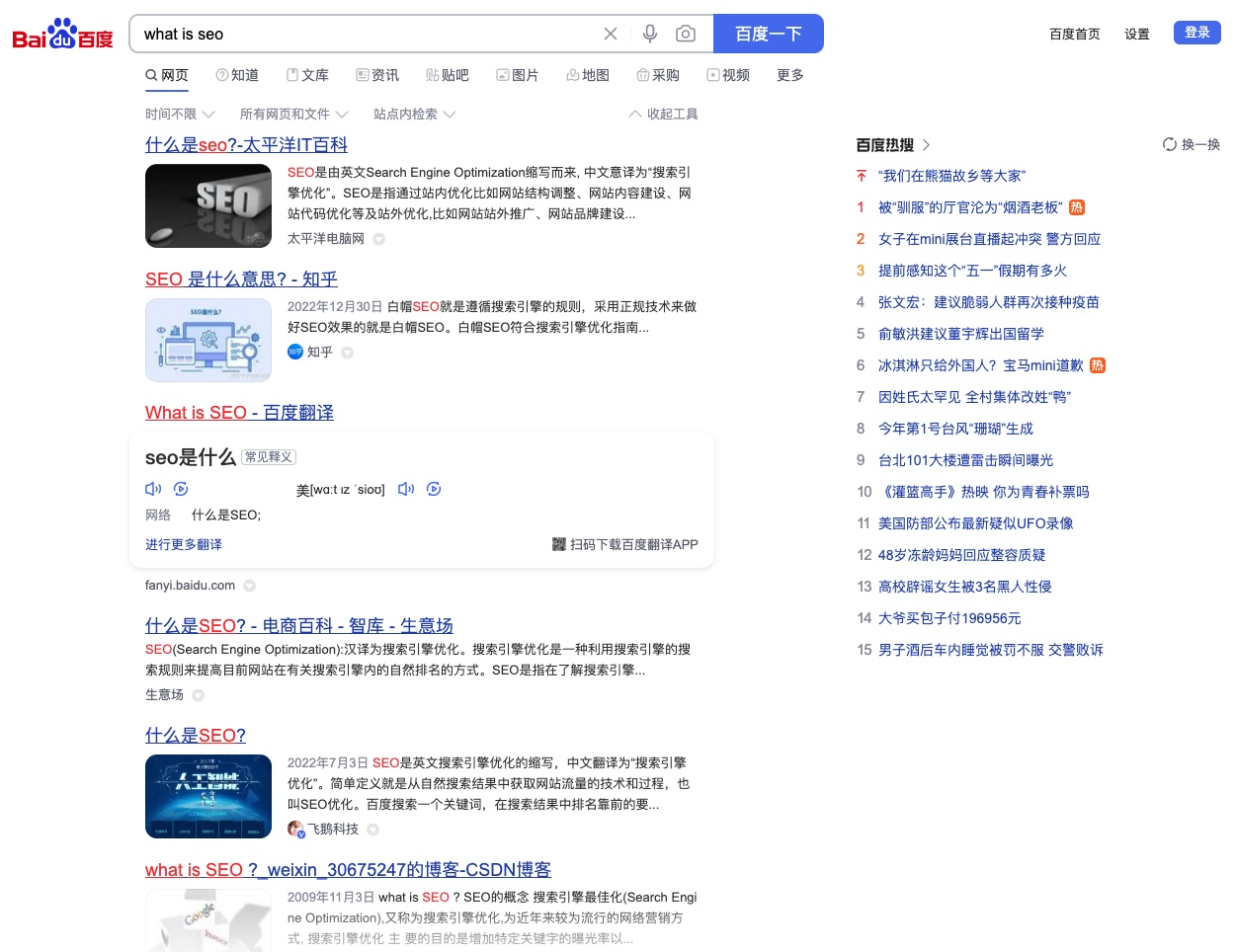Open the 资讯 tab

pos(377,75)
